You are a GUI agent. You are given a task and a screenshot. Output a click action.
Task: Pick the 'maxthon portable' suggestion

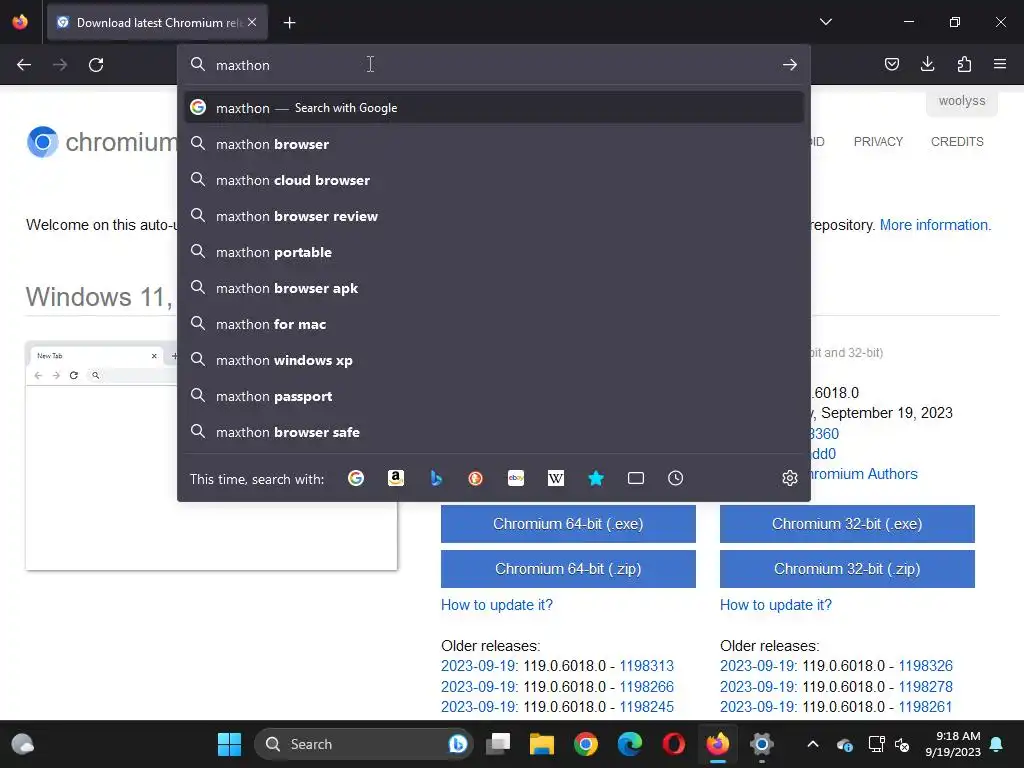tap(494, 252)
